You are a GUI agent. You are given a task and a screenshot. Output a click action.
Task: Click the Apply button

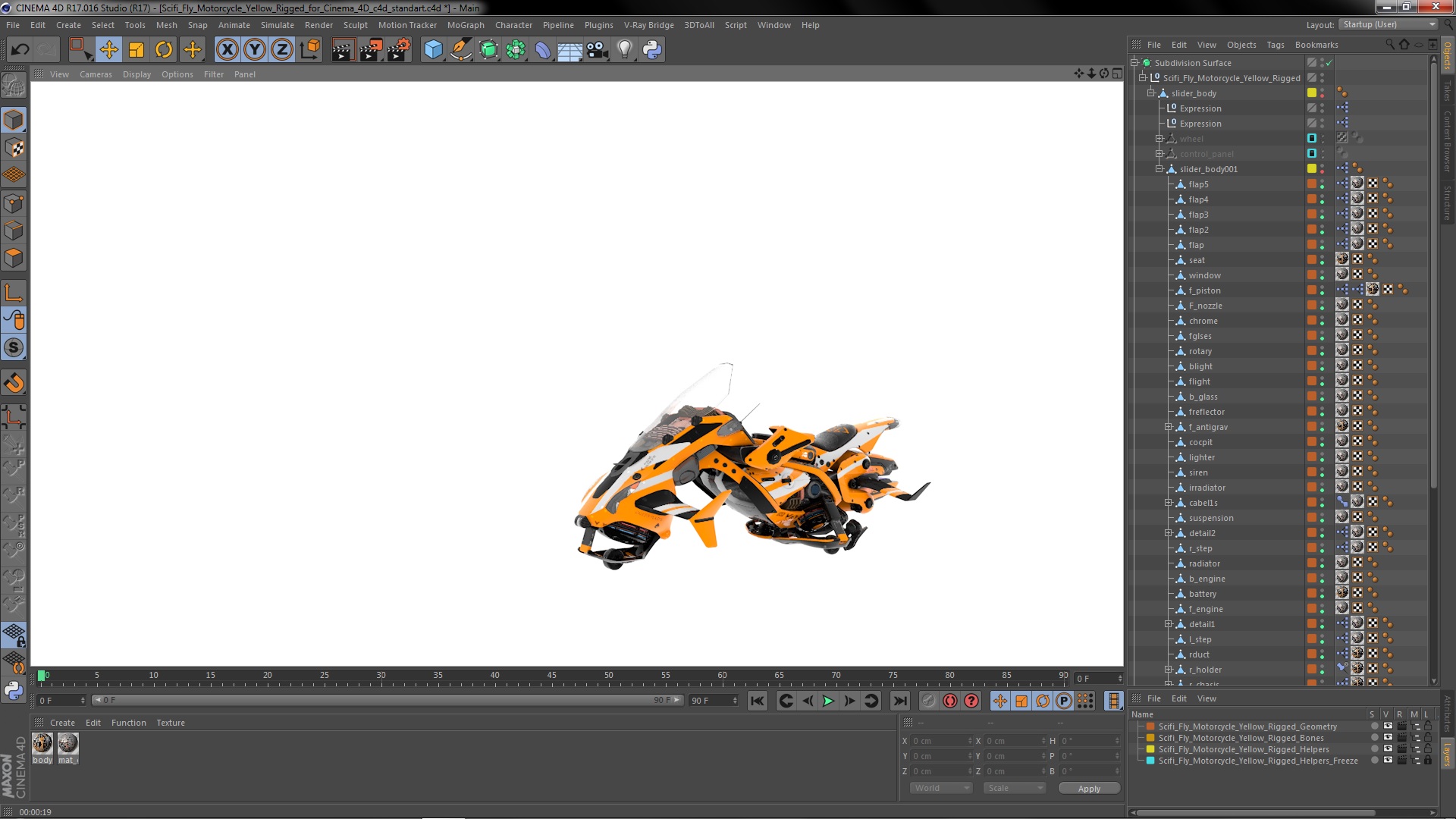[x=1089, y=789]
